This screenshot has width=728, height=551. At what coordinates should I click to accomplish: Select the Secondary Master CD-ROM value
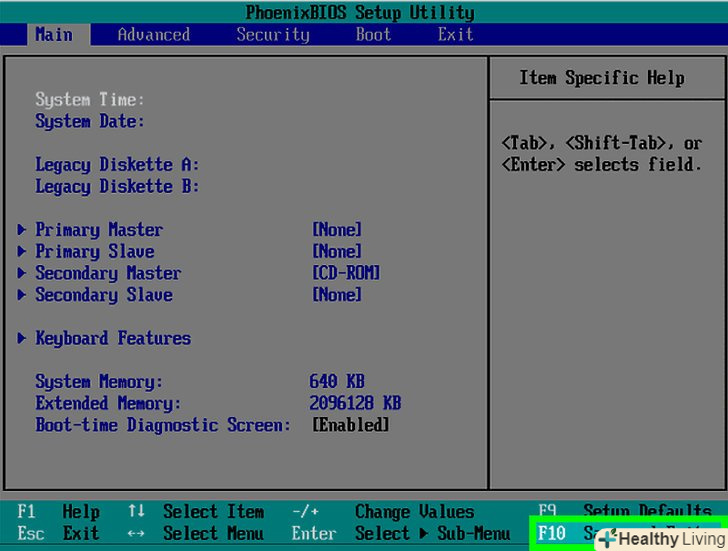[x=346, y=274]
